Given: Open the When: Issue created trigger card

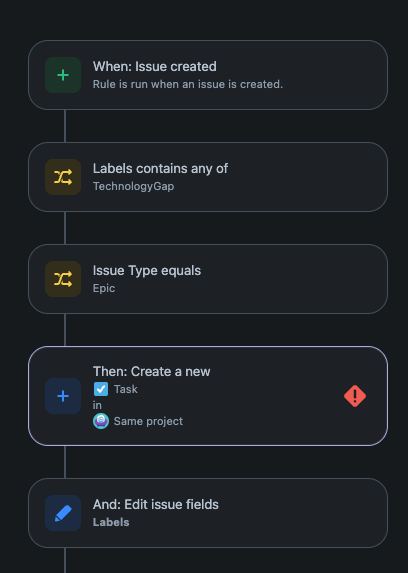Looking at the screenshot, I should 208,75.
